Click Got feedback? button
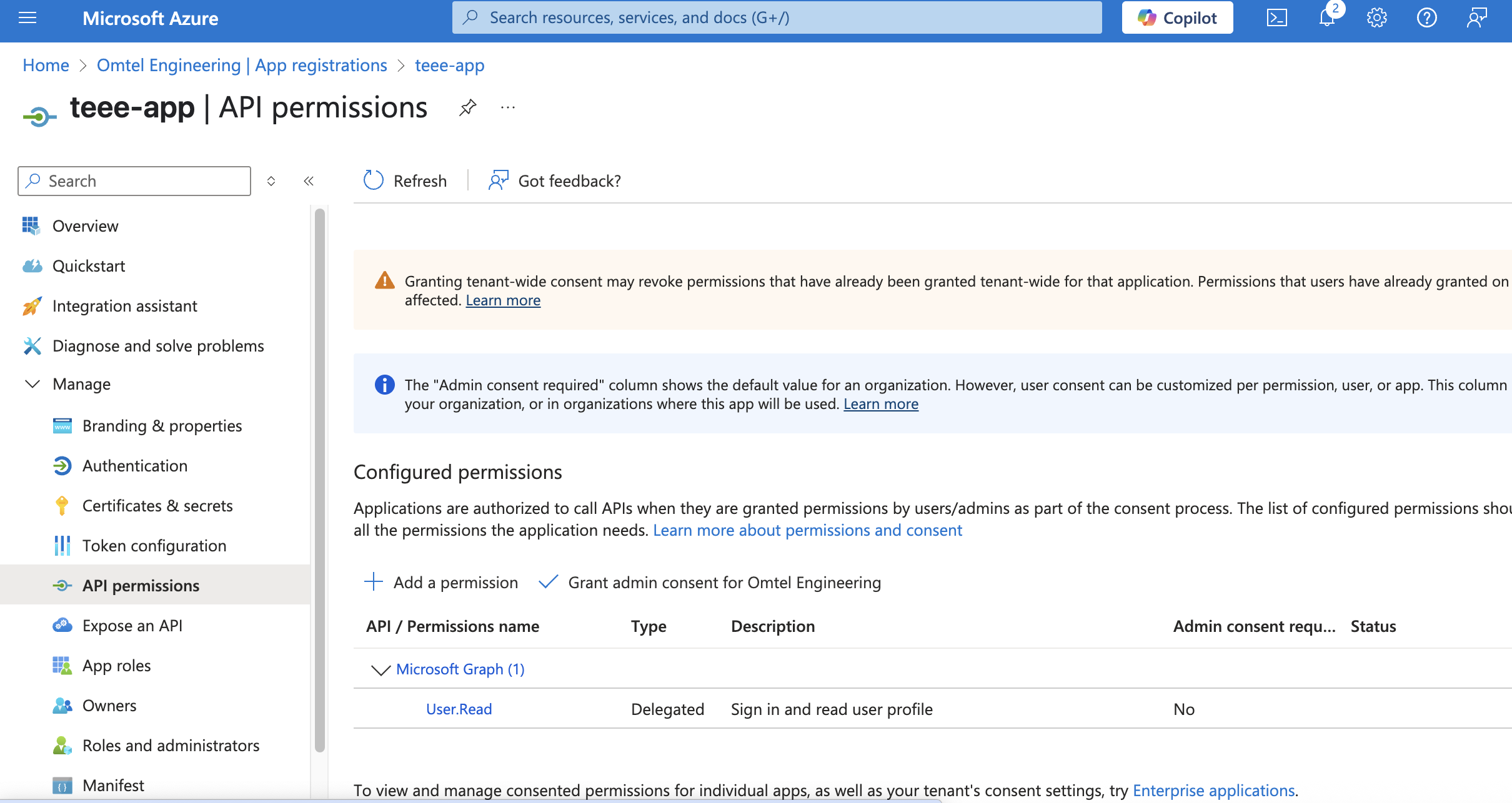 [555, 180]
